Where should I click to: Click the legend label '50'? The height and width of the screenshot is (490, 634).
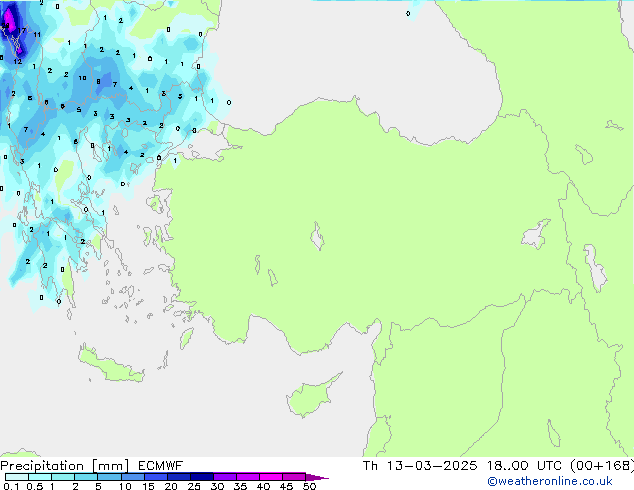pyautogui.click(x=309, y=486)
